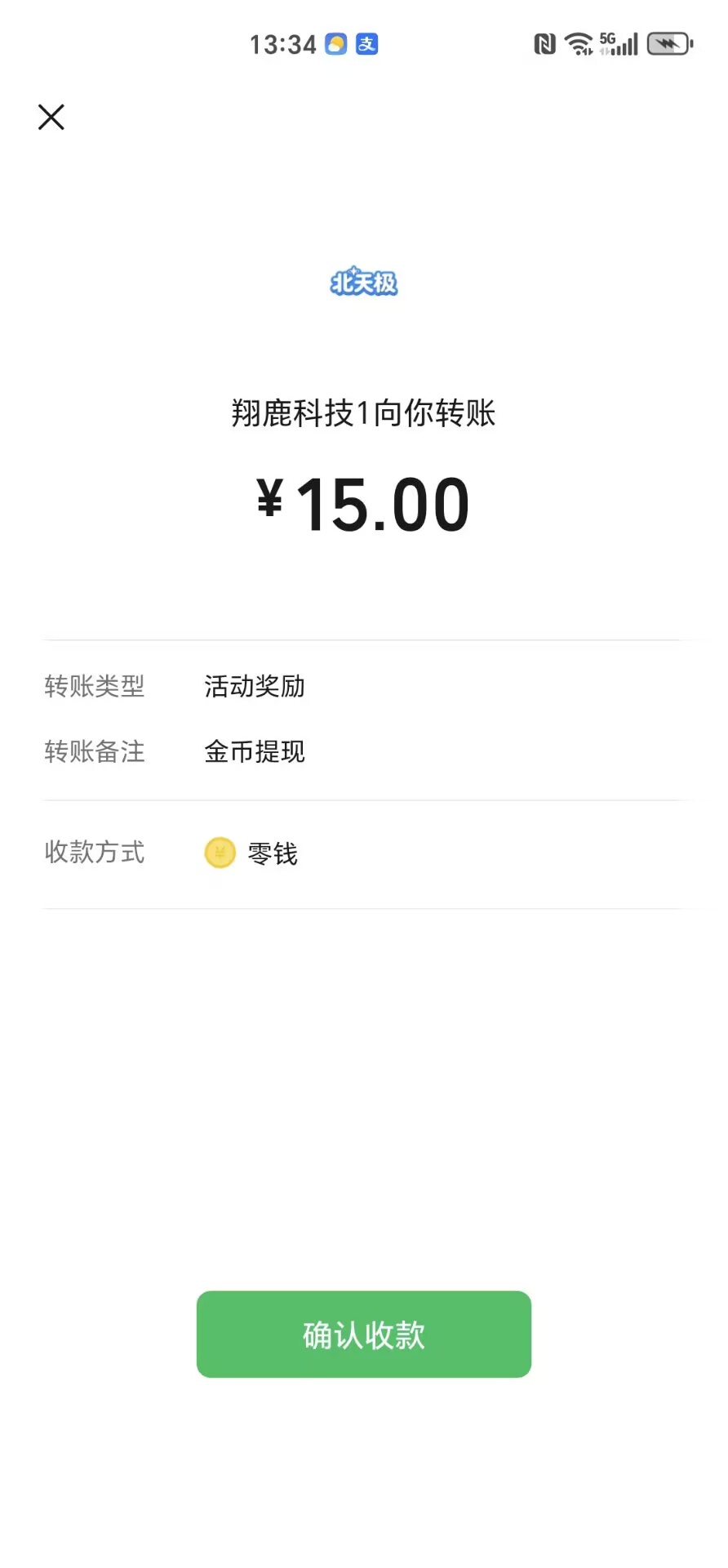Tap the Wi-Fi signal icon
728x1568 pixels.
pos(579,44)
